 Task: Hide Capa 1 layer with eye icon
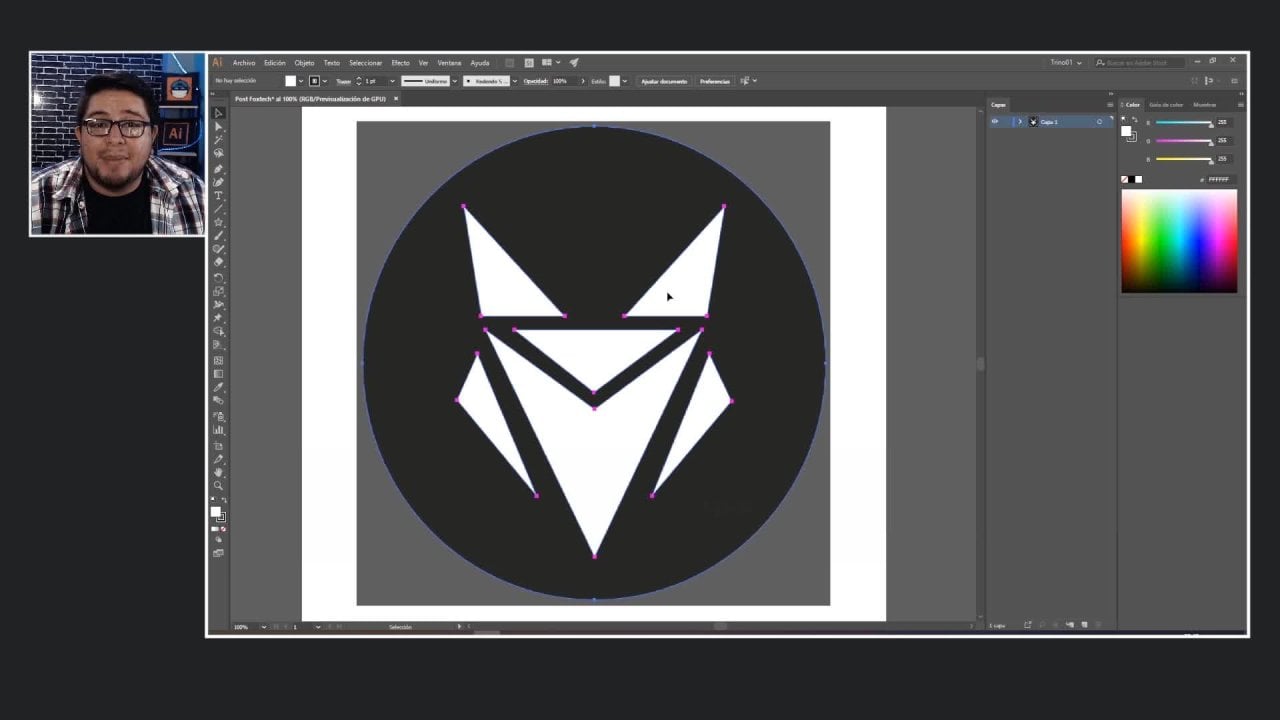pyautogui.click(x=994, y=122)
